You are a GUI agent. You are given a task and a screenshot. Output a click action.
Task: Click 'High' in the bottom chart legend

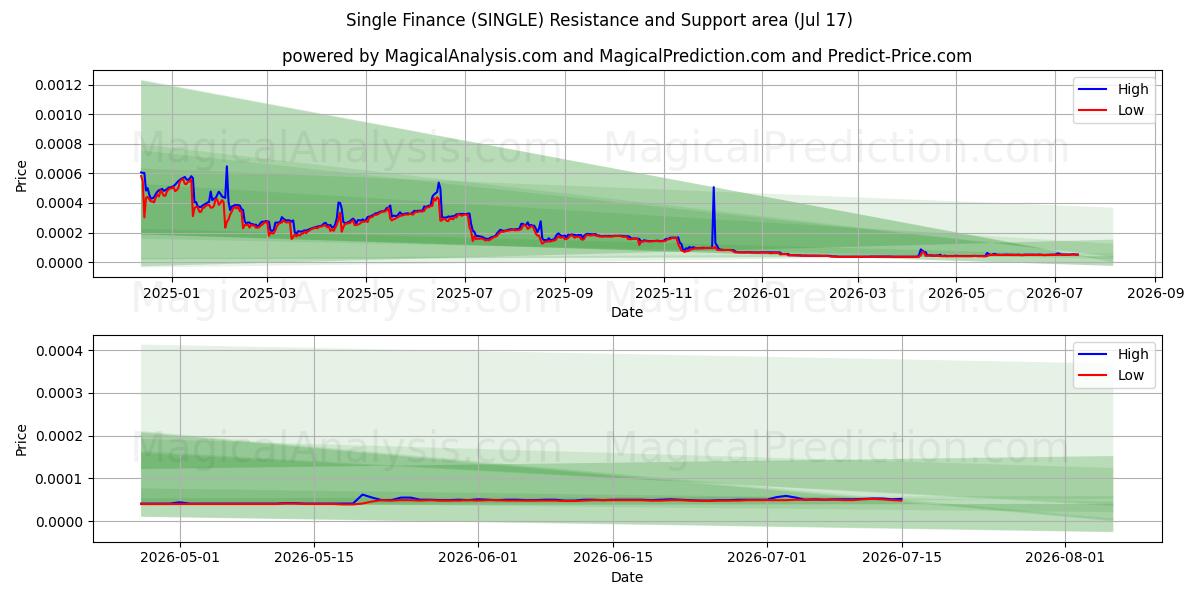[1133, 354]
